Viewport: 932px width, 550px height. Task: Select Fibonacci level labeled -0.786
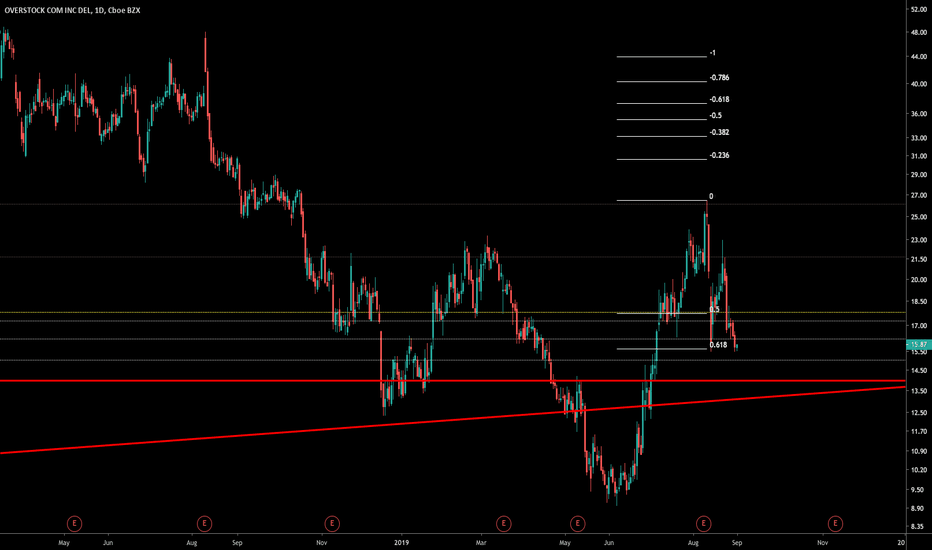719,78
